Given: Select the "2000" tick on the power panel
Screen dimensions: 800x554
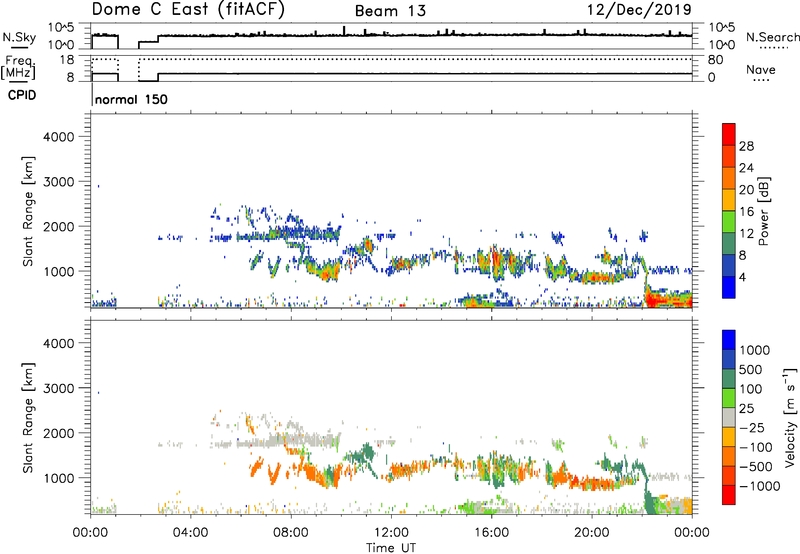Looking at the screenshot, I should point(58,226).
